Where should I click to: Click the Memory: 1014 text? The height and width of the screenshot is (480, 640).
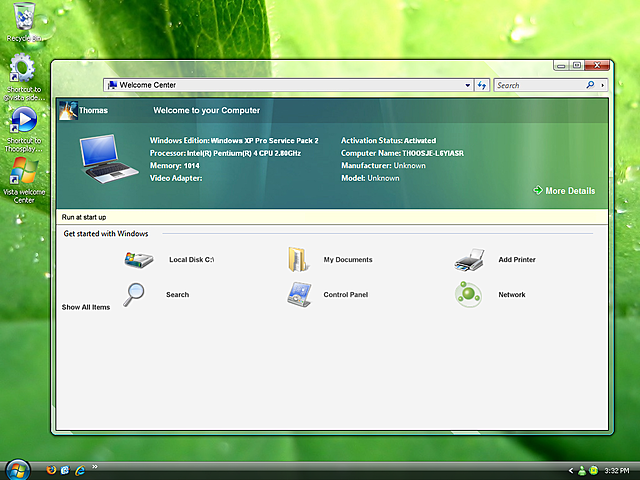click(x=174, y=166)
